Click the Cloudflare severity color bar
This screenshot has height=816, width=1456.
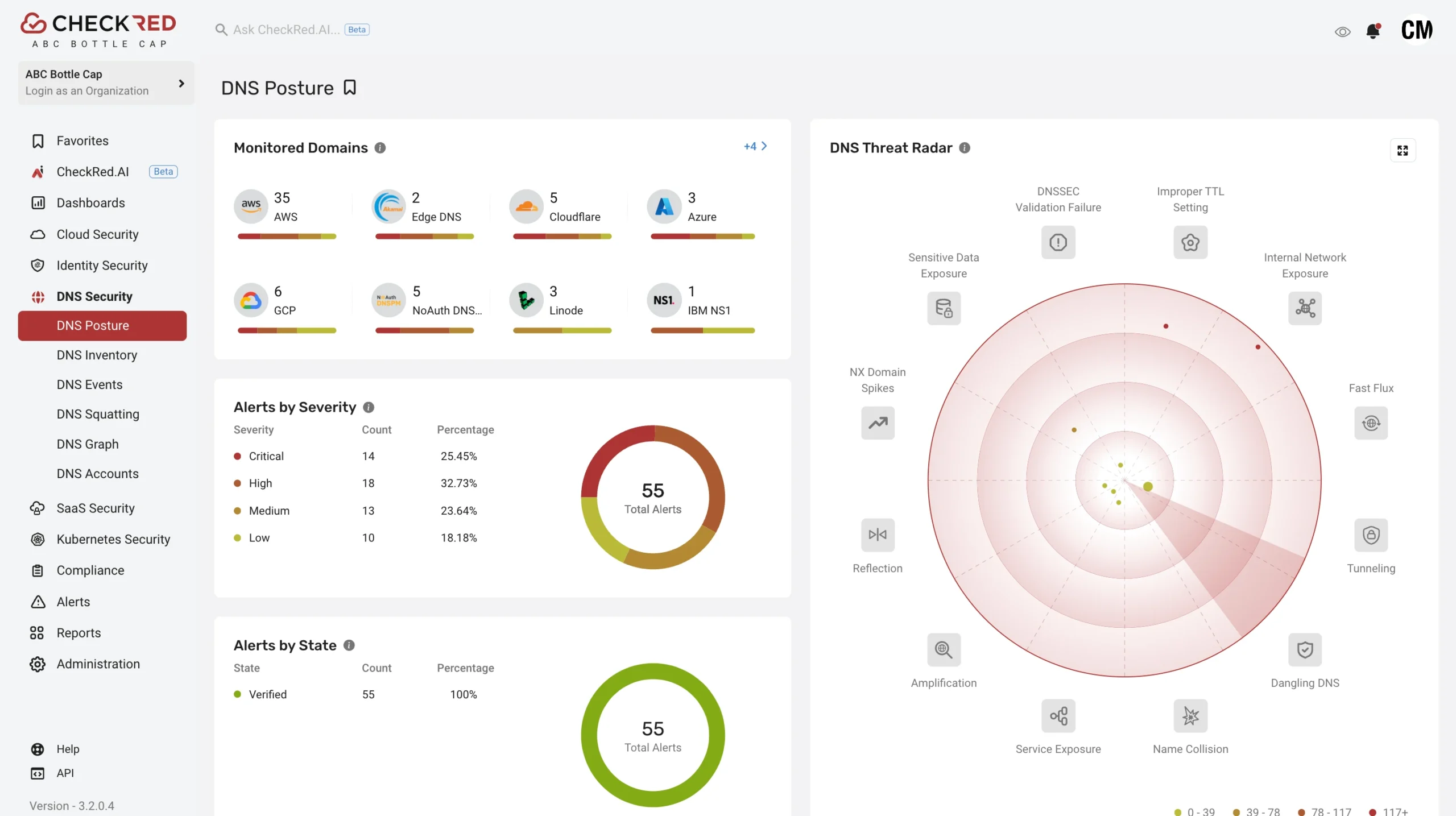pyautogui.click(x=562, y=237)
